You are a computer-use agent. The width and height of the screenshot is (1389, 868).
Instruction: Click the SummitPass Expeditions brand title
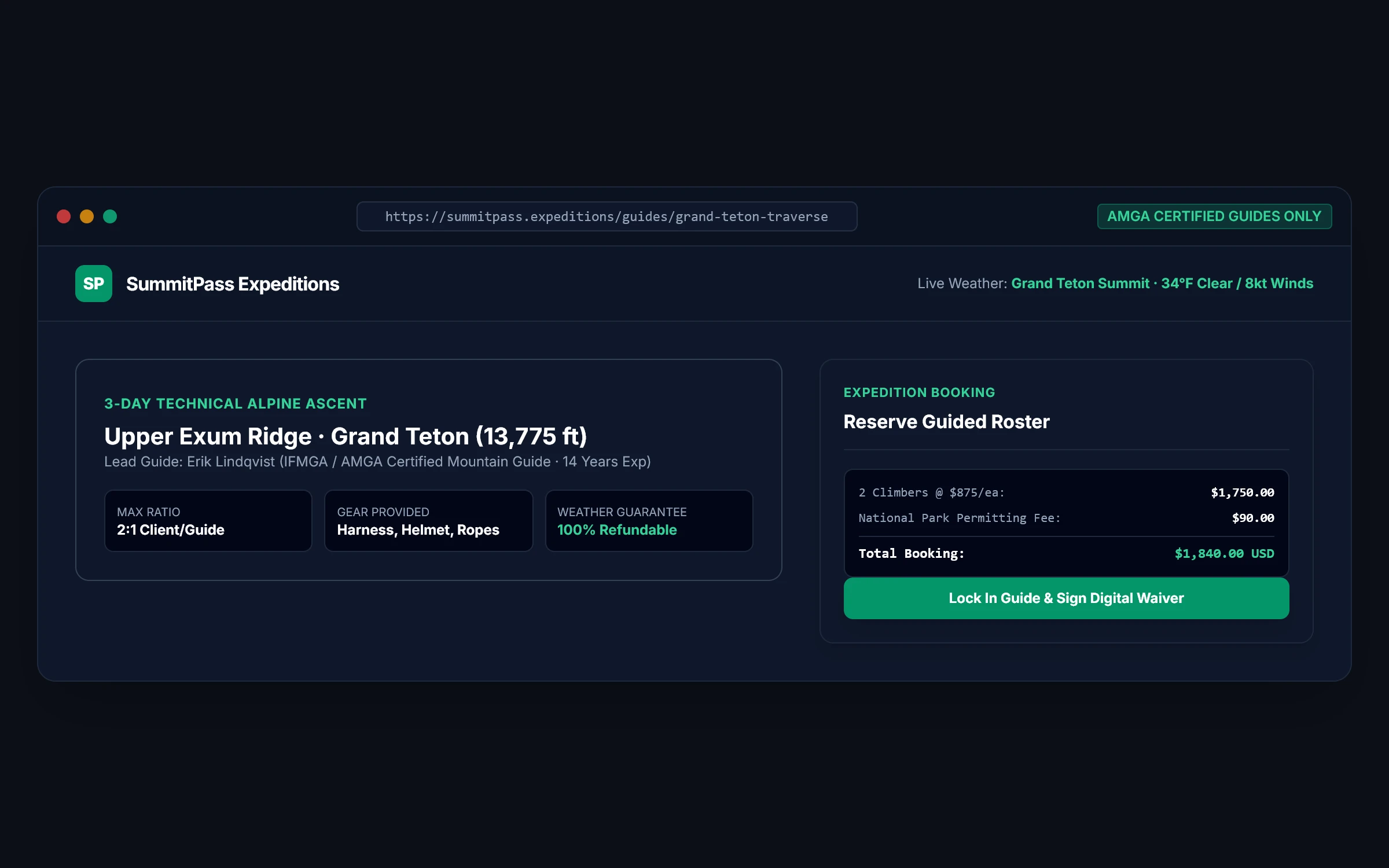click(x=233, y=284)
